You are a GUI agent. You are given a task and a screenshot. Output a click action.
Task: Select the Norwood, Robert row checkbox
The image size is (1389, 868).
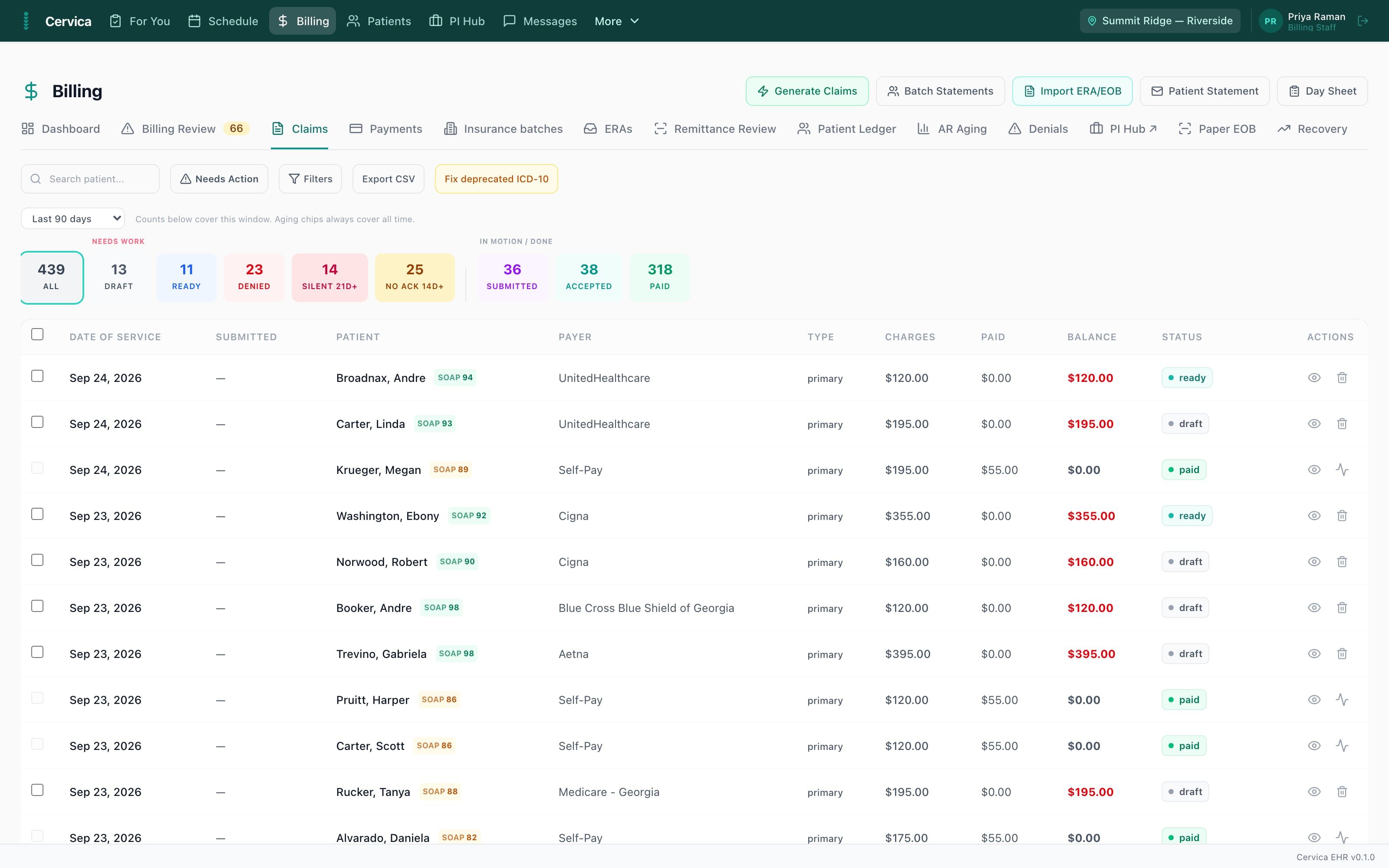coord(37,560)
